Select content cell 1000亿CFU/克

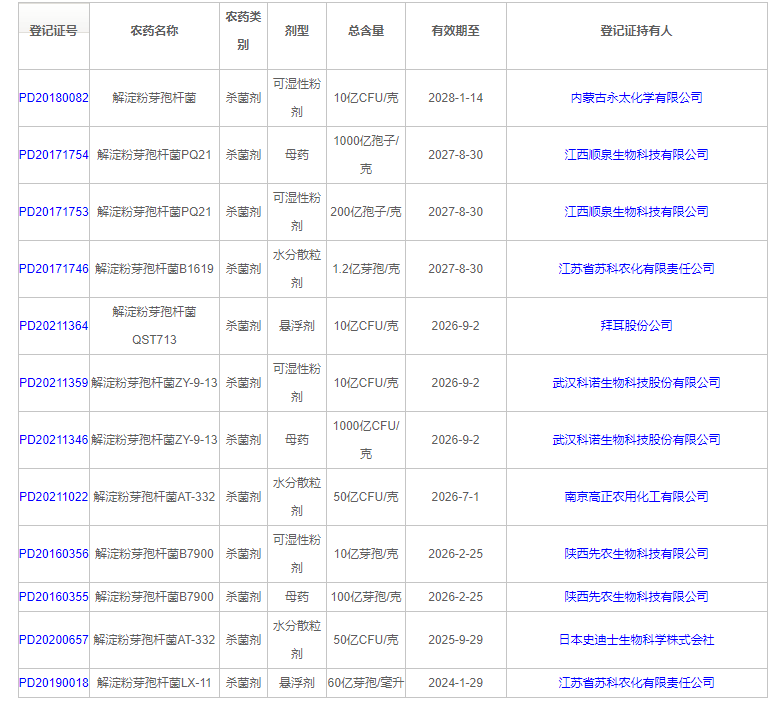coord(366,440)
